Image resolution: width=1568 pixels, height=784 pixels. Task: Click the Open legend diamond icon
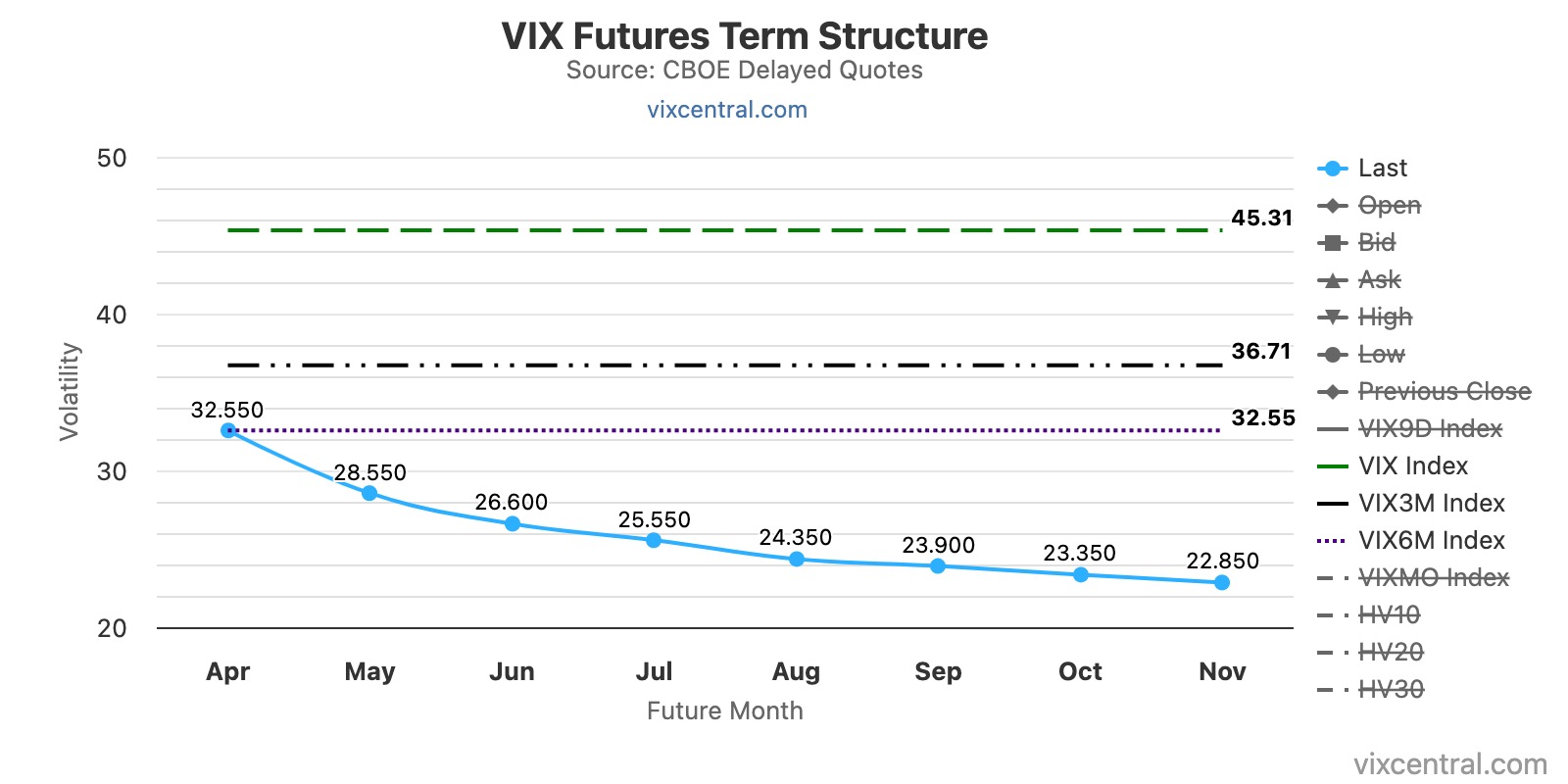[x=1333, y=206]
